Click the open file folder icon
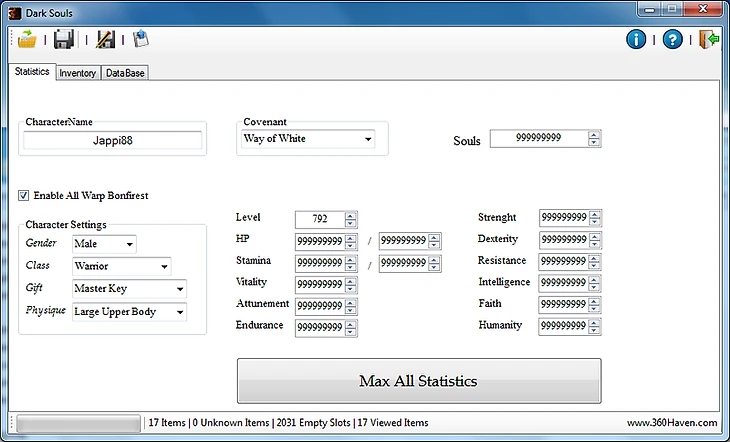This screenshot has height=442, width=730. [x=27, y=40]
